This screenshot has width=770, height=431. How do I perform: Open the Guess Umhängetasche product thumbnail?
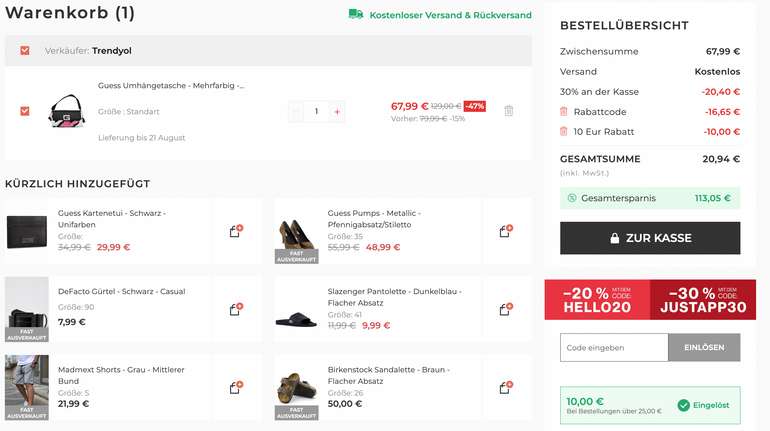pos(67,111)
